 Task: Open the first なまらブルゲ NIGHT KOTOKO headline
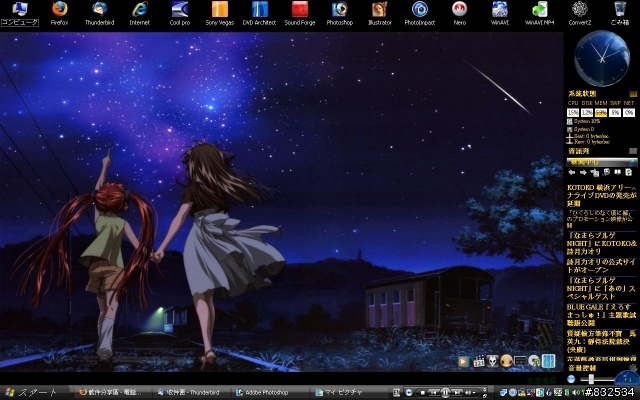click(x=602, y=243)
